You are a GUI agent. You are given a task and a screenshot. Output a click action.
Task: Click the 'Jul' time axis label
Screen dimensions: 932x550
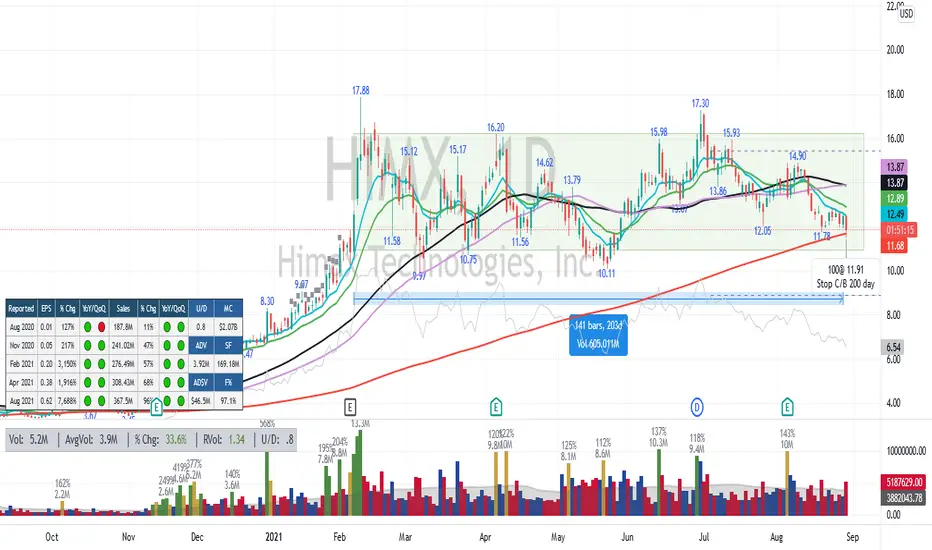704,537
